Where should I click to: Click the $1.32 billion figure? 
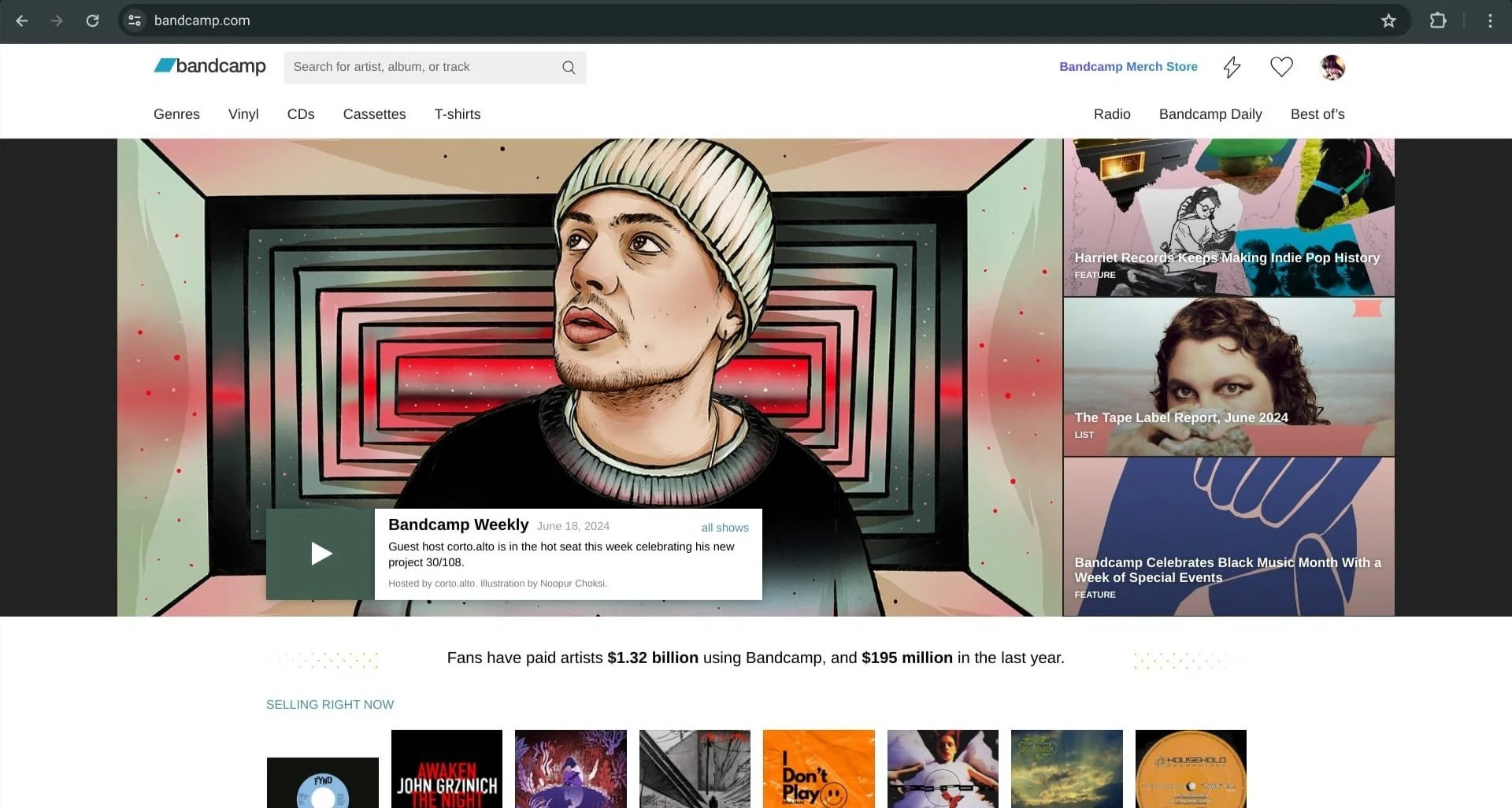click(653, 658)
